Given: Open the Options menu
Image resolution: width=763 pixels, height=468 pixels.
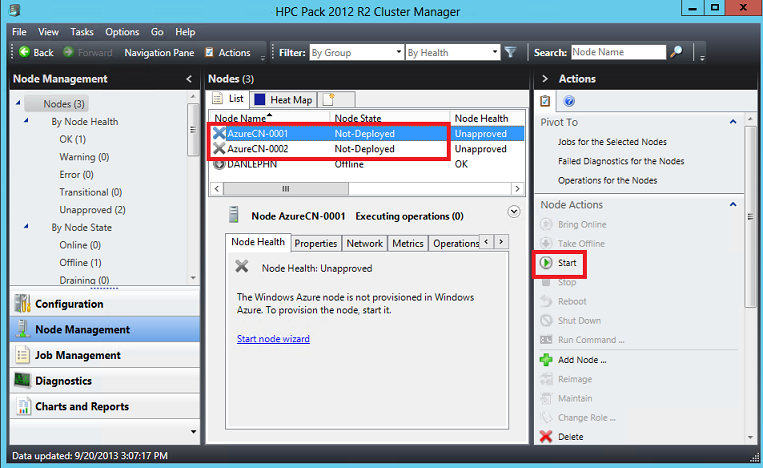Looking at the screenshot, I should point(122,32).
